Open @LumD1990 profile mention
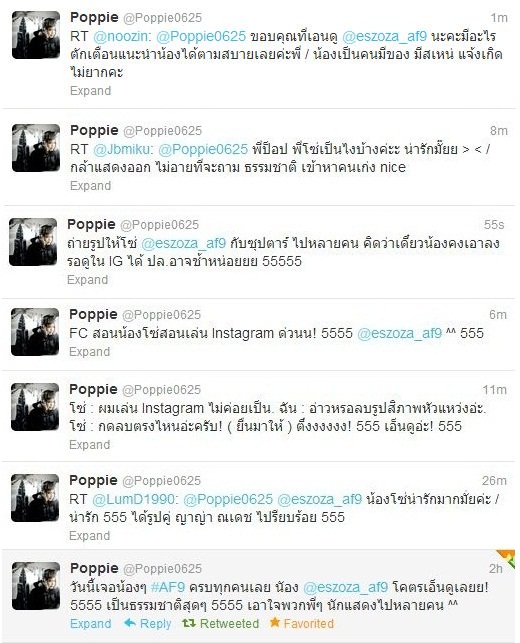The image size is (520, 643). pyautogui.click(x=135, y=499)
